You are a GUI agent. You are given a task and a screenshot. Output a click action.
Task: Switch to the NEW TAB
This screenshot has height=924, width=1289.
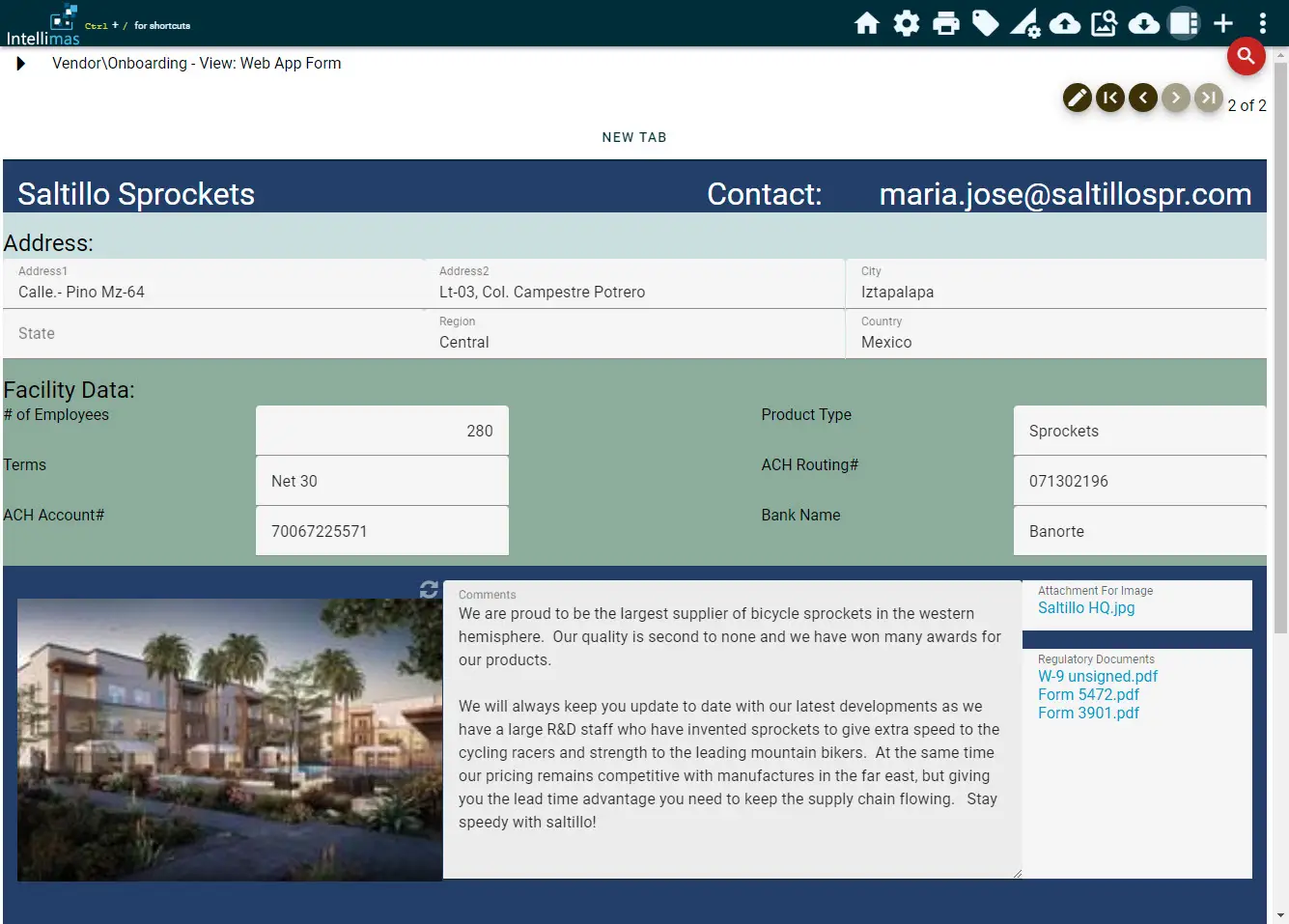634,137
